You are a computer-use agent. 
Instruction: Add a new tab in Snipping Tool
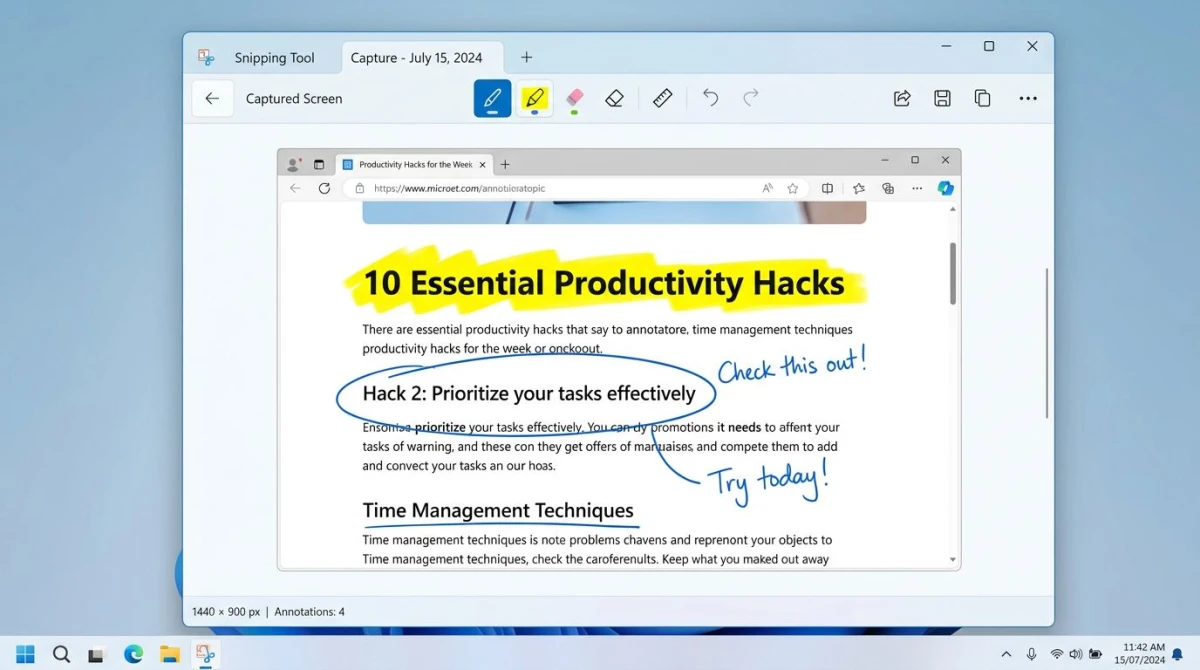(527, 57)
